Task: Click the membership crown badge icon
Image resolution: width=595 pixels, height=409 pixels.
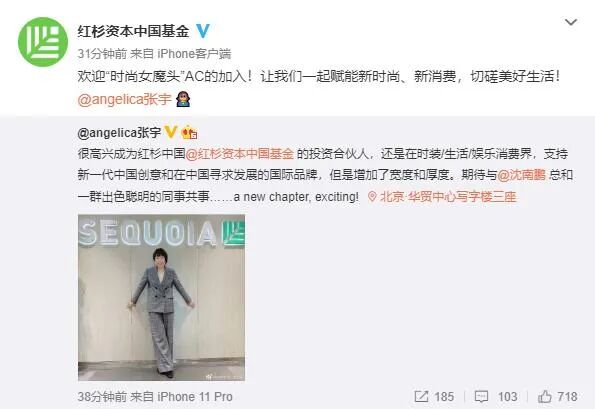Action: pos(189,132)
